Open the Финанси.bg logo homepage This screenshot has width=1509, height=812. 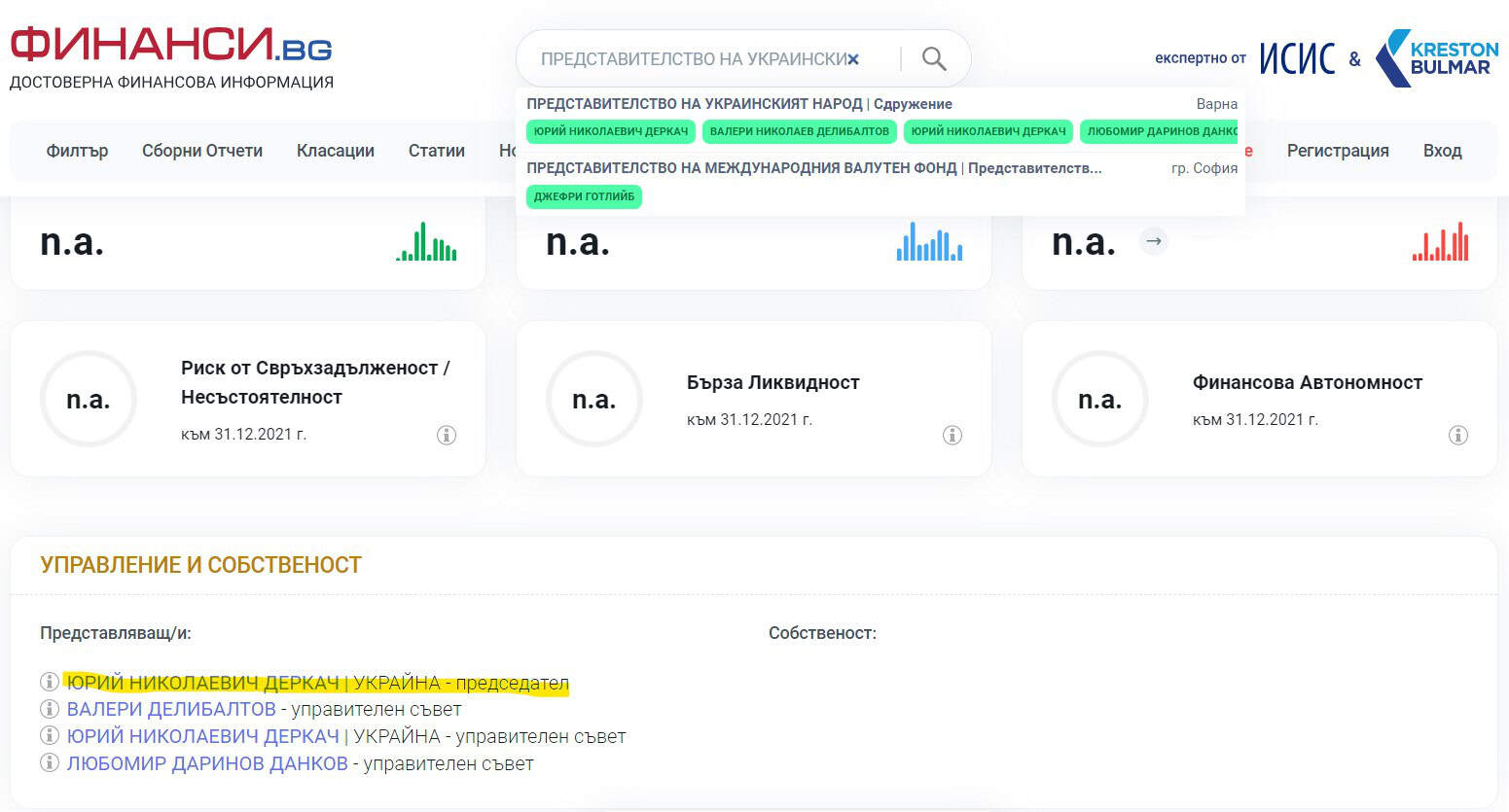click(x=171, y=46)
